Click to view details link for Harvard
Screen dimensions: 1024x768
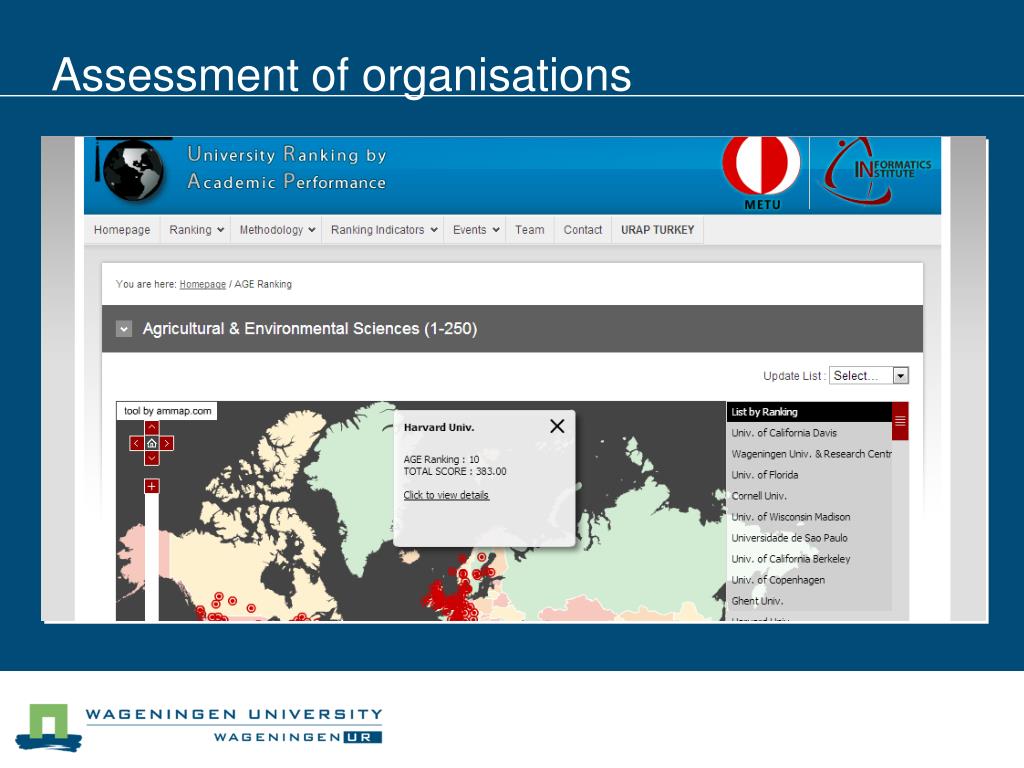coord(446,495)
